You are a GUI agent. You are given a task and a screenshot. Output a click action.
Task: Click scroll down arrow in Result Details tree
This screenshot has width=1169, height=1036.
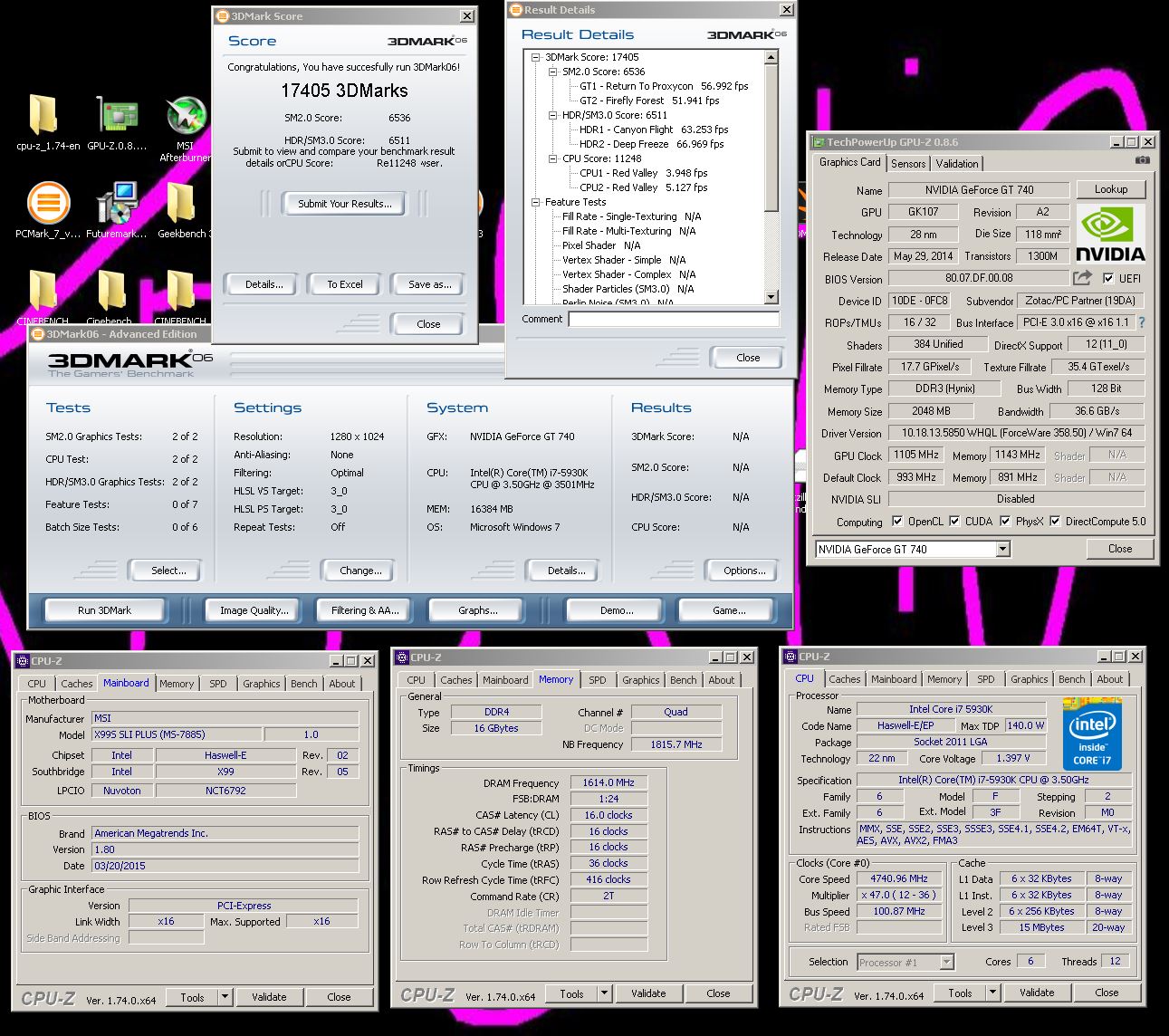(x=771, y=297)
